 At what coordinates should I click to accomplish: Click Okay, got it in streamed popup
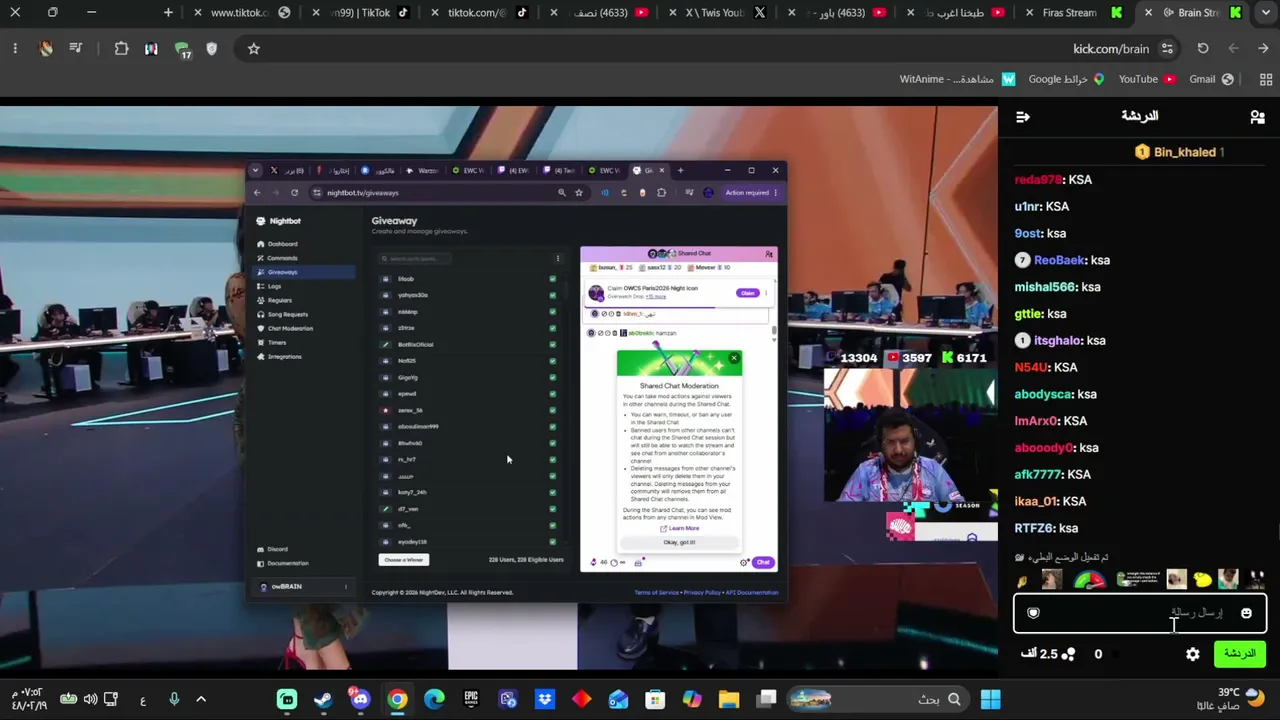click(x=679, y=542)
